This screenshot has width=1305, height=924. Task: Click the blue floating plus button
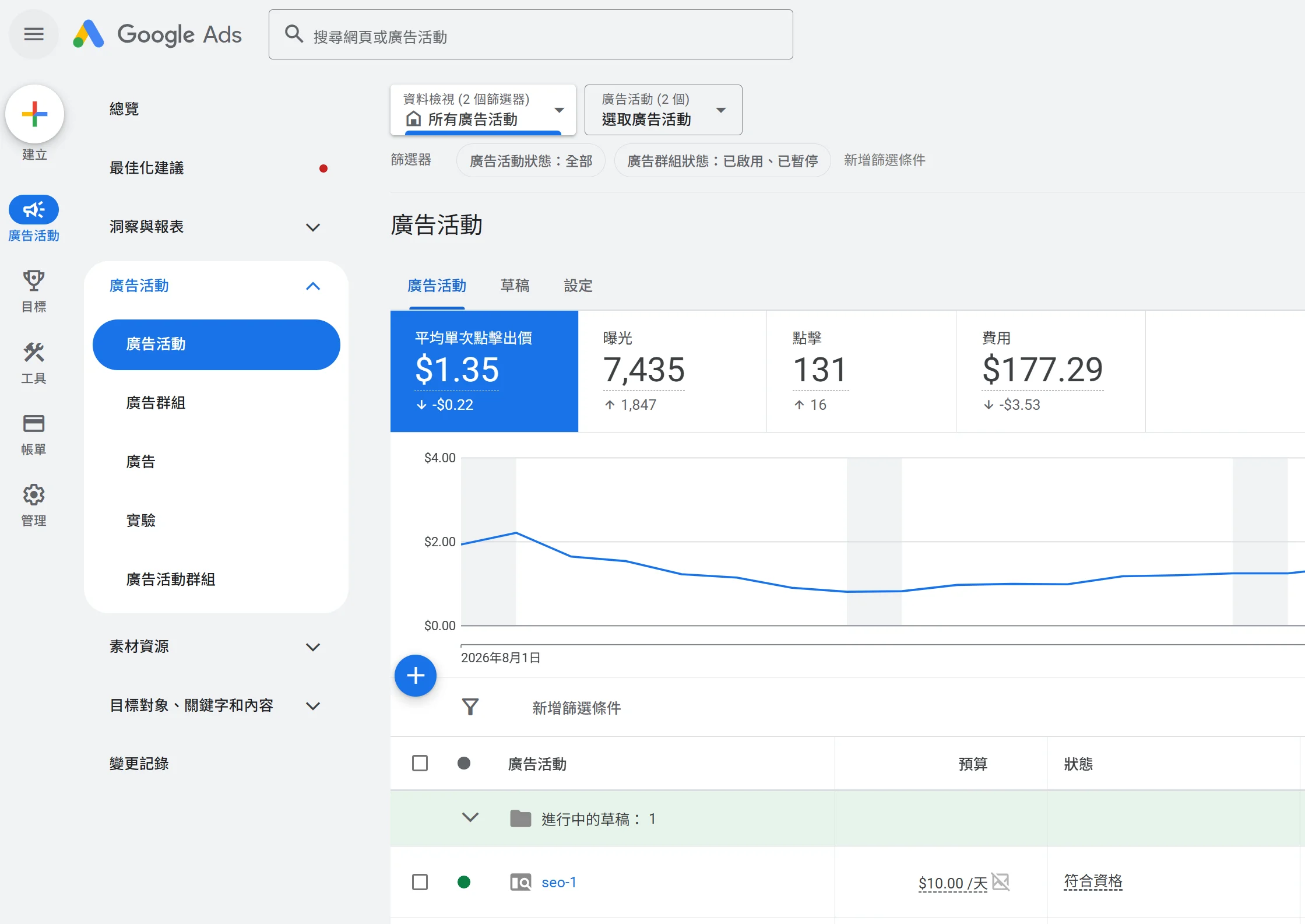click(x=416, y=676)
